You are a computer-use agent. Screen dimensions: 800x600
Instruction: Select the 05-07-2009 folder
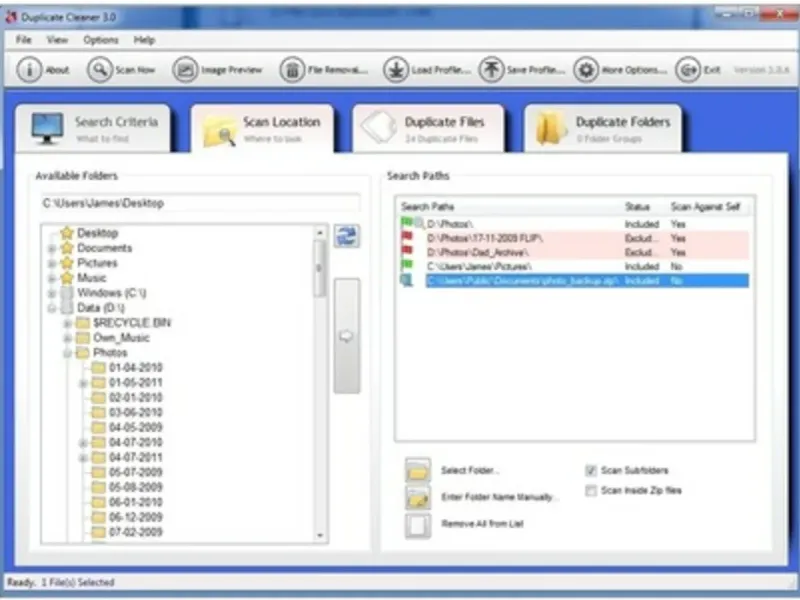[x=135, y=472]
